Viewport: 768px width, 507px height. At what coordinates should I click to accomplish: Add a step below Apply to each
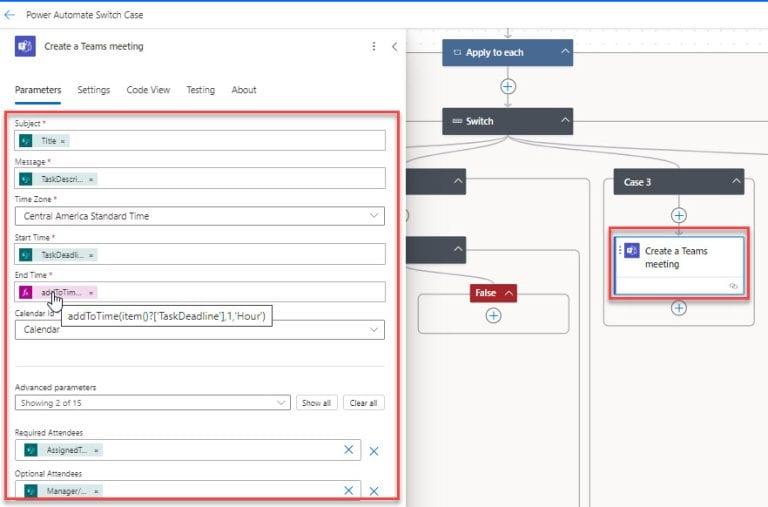[x=508, y=87]
